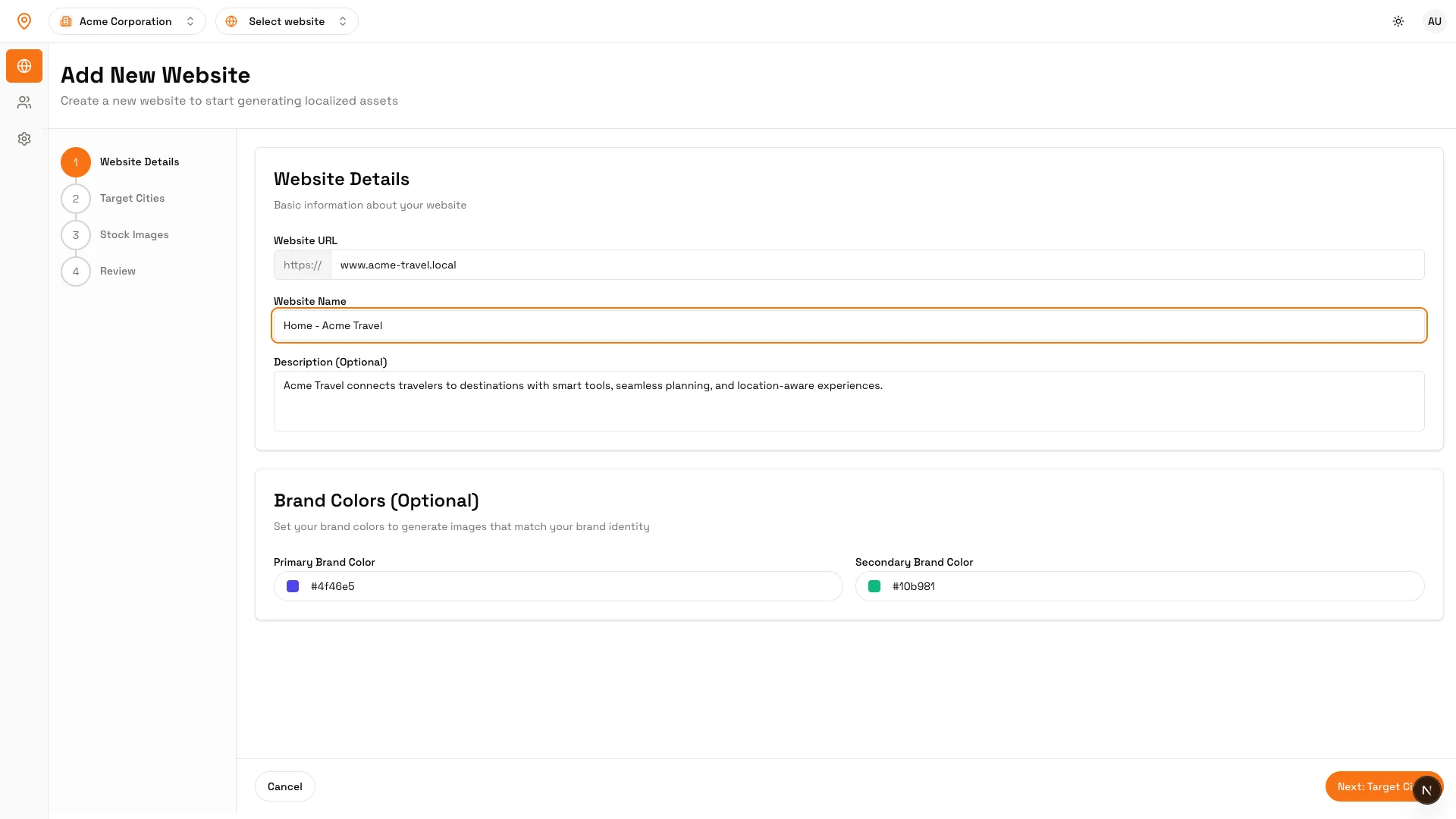Open the globe Websites sidebar icon
Image resolution: width=1456 pixels, height=819 pixels.
[24, 66]
